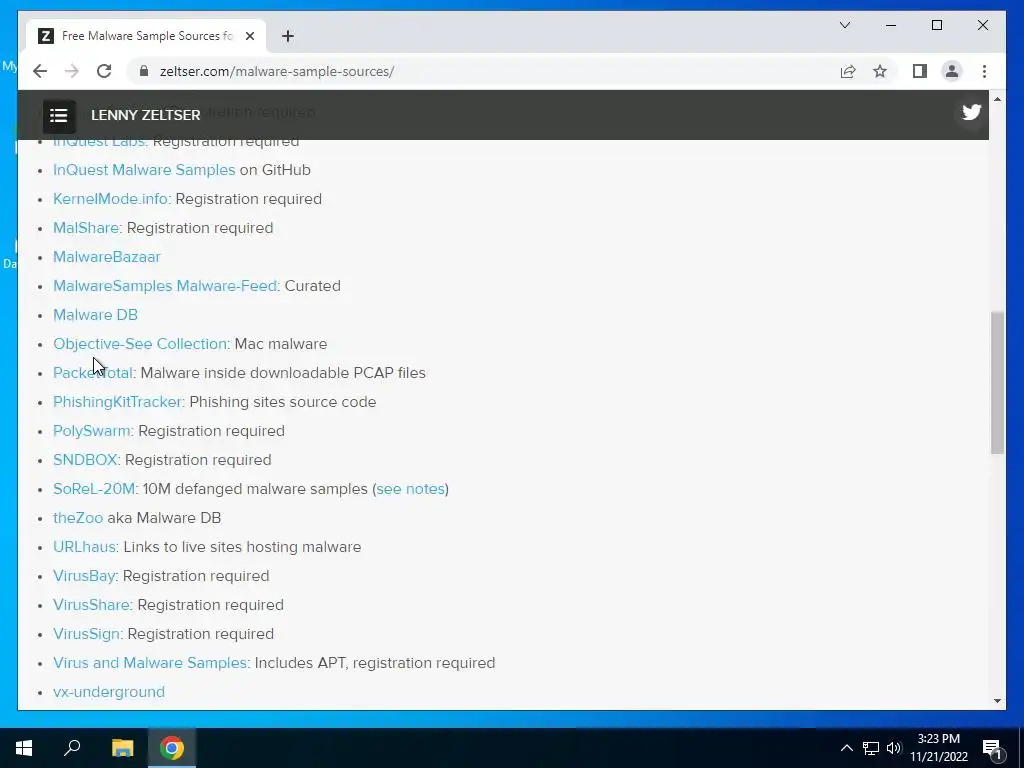Open notification center icon

click(992, 748)
